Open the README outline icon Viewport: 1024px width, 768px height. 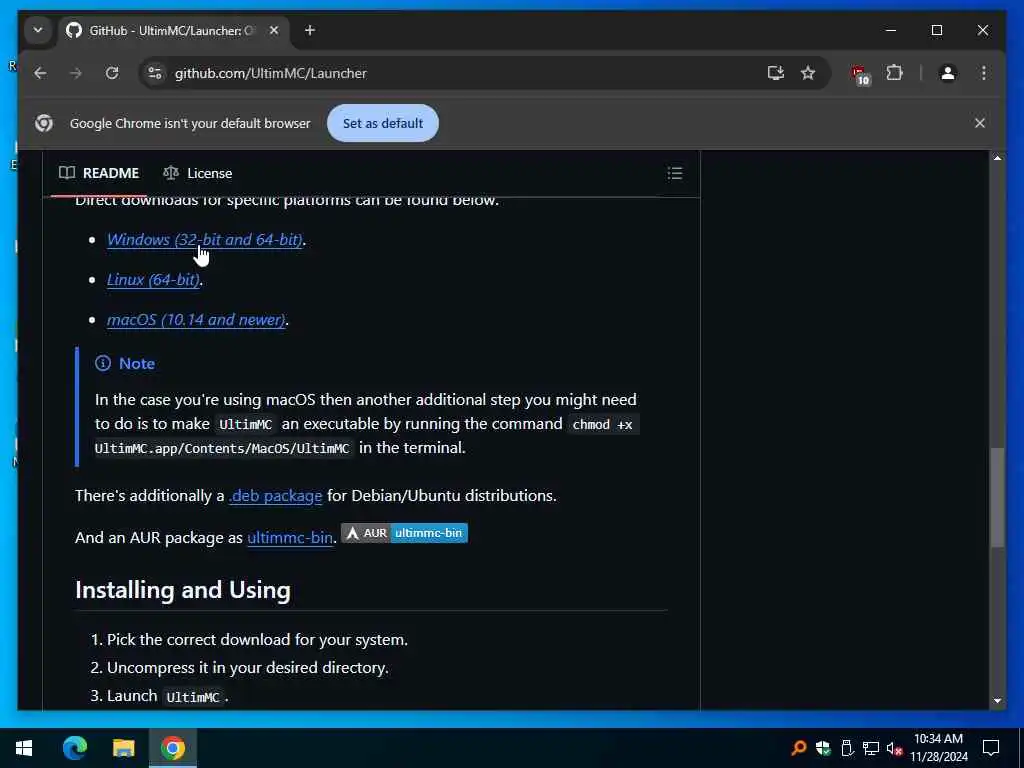pyautogui.click(x=675, y=173)
